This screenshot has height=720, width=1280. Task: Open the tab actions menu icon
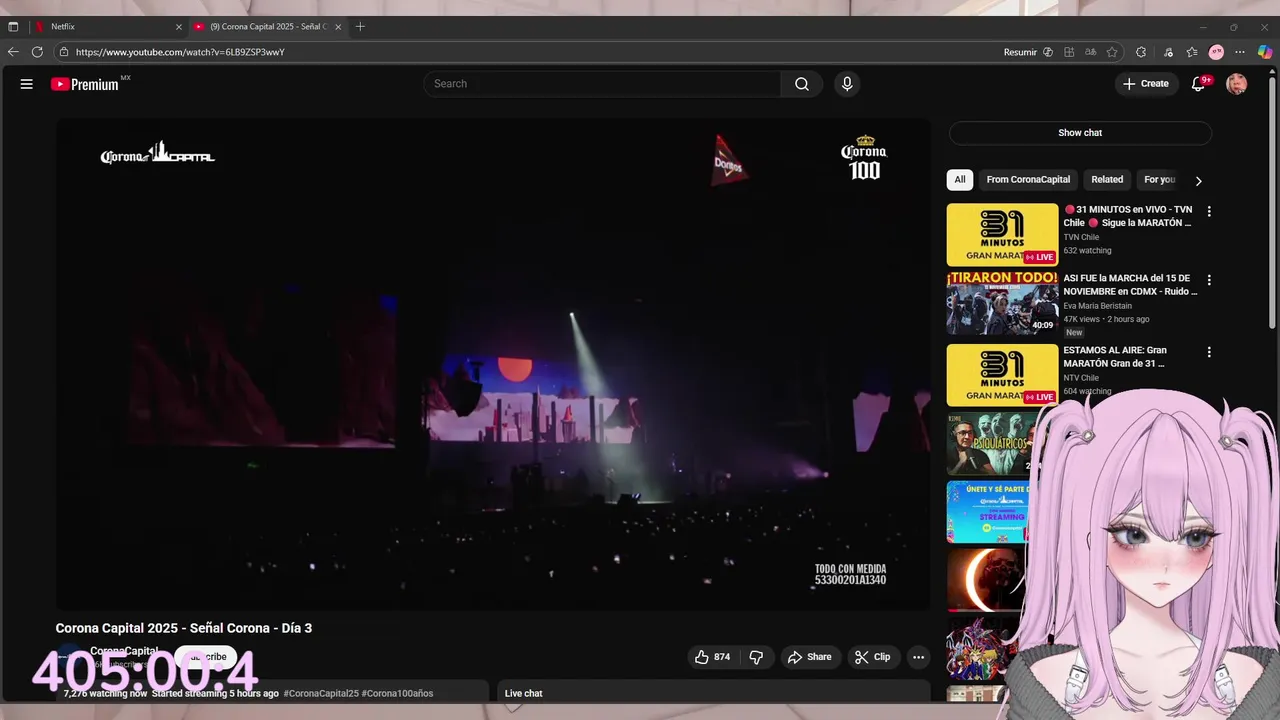pos(13,27)
